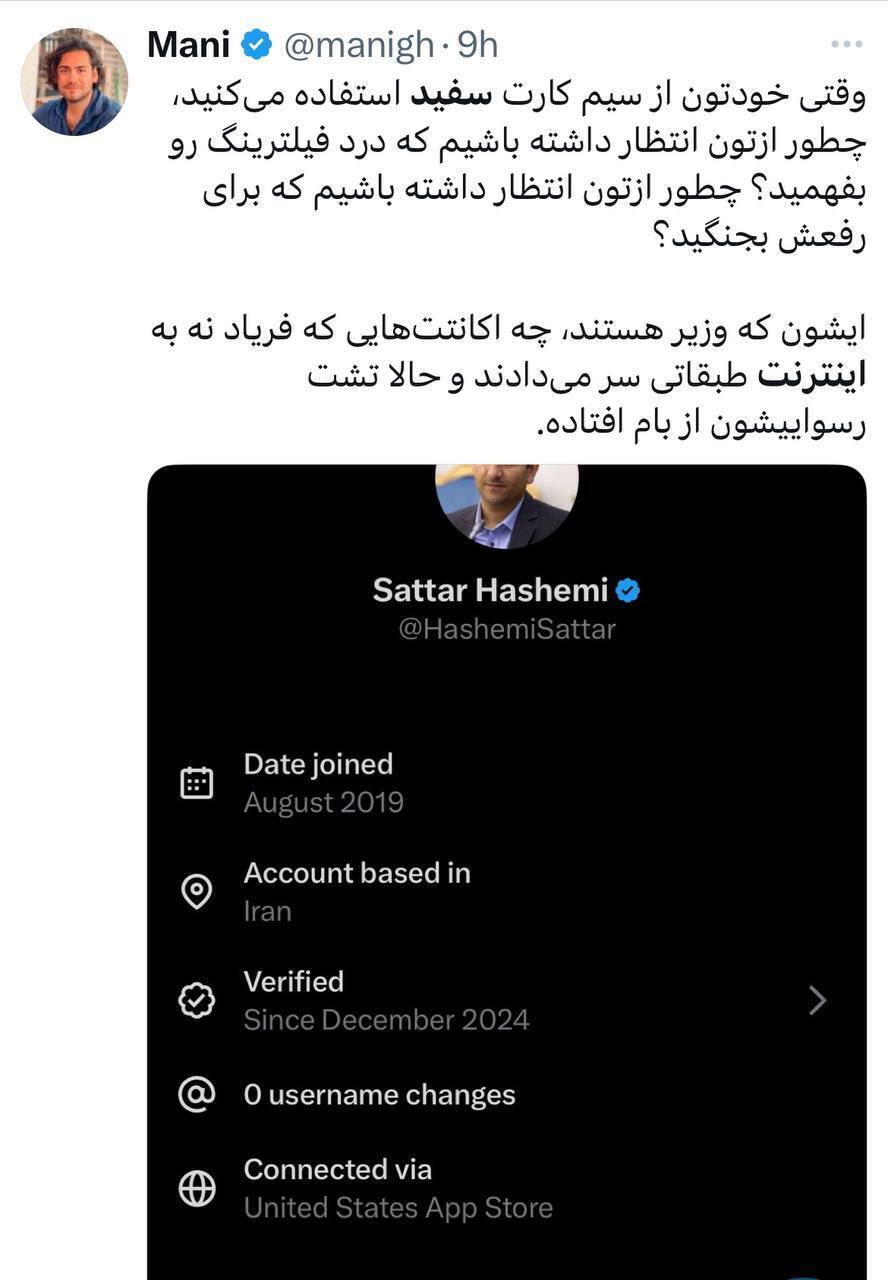The height and width of the screenshot is (1280, 888).
Task: Click the globe icon next to Connected via
Action: [199, 1188]
